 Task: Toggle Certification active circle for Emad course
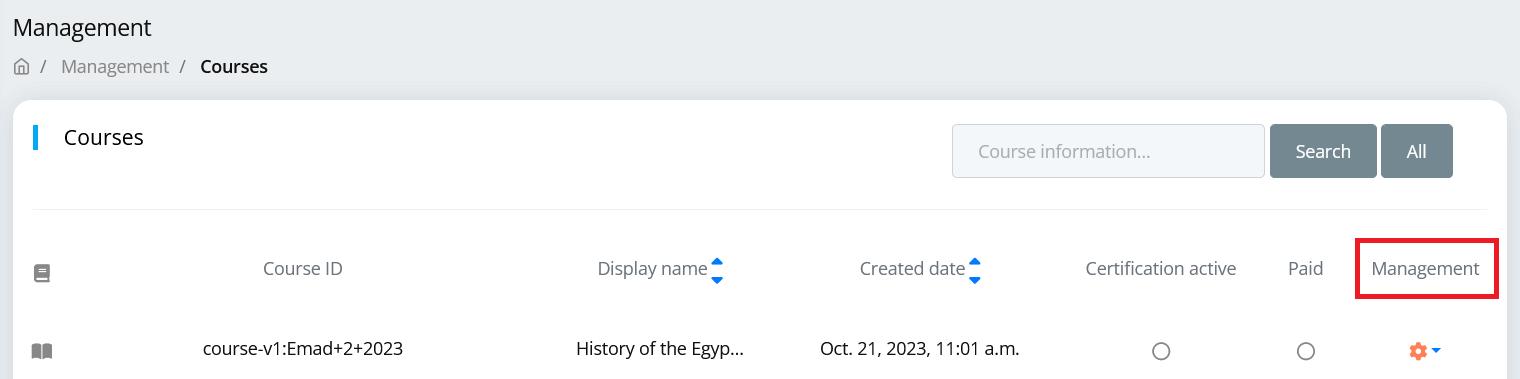[x=1160, y=351]
